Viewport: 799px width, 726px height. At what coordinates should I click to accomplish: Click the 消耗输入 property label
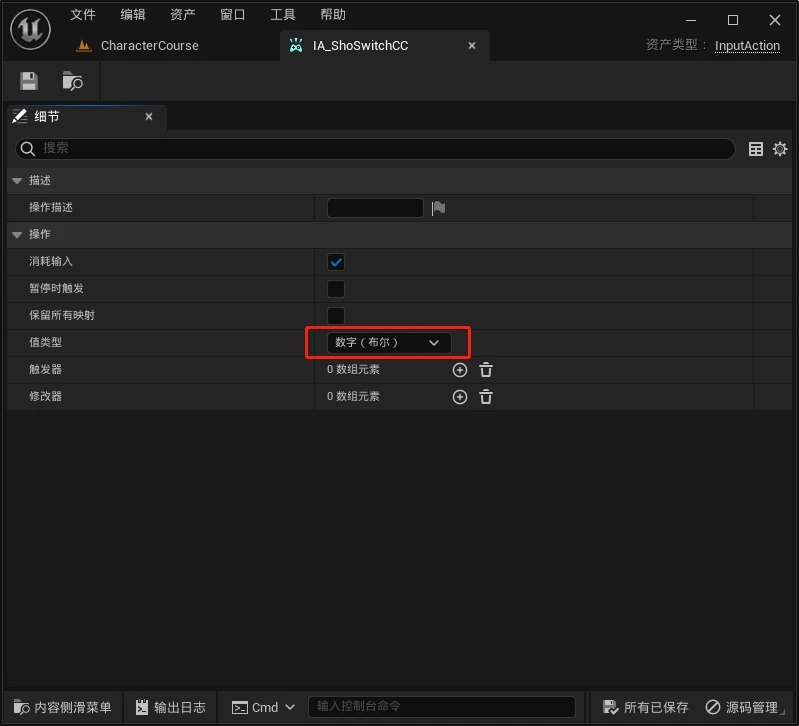click(x=51, y=261)
